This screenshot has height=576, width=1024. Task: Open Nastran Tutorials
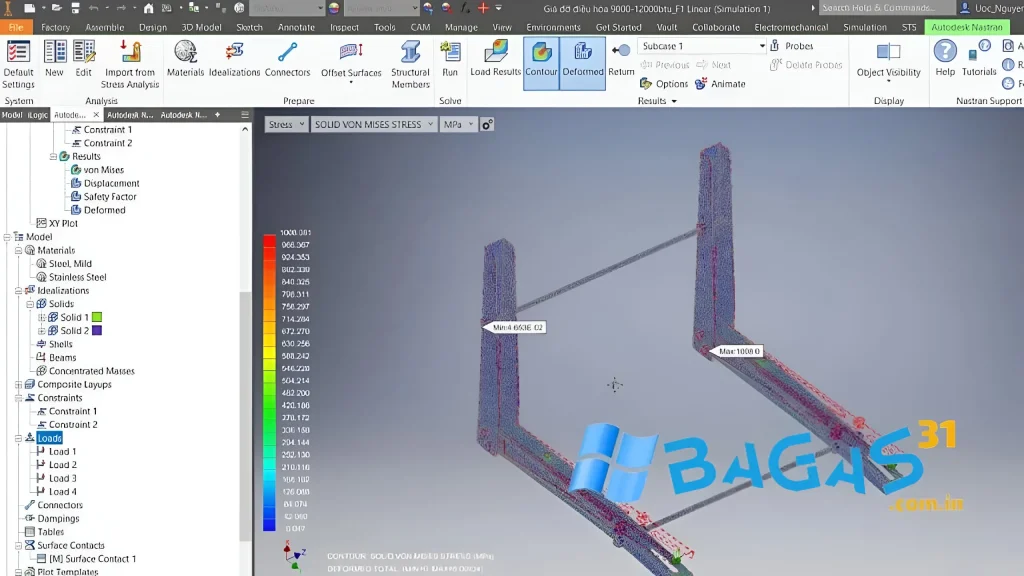978,59
